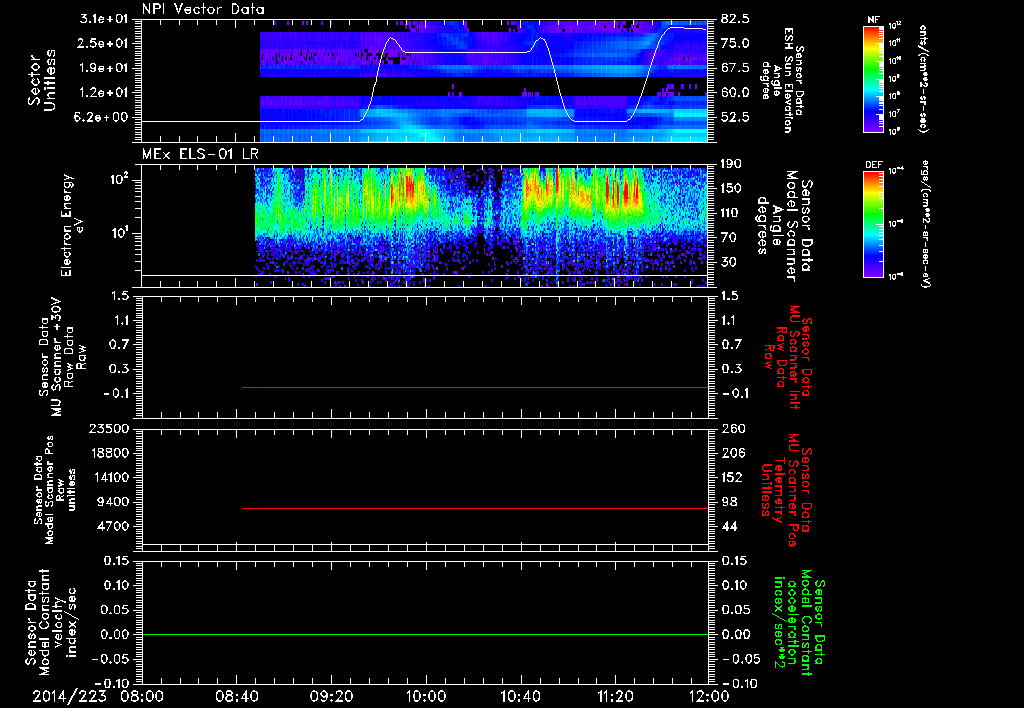Click the "09:20" time axis label
Screen dimensions: 1024x708
tap(330, 696)
